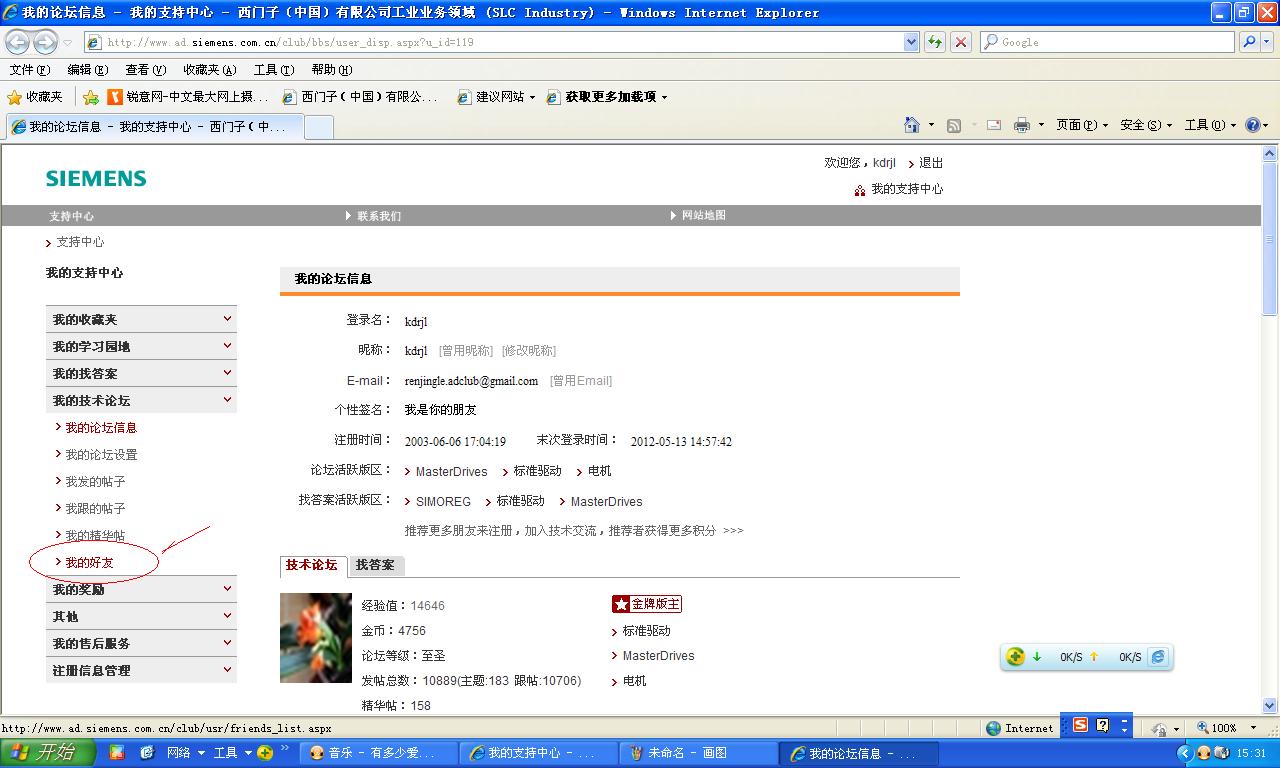Screen dimensions: 1280x768
Task: Open the 安全(S) command bar dropdown
Action: pos(1146,125)
